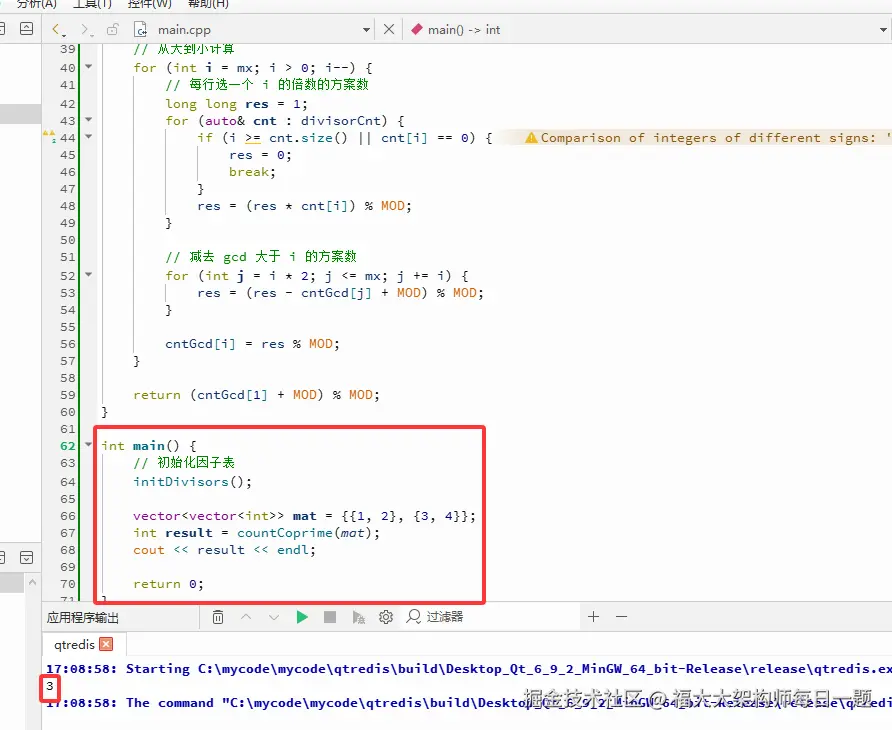Open the 帮助(H) menu
Viewport: 892px width, 730px height.
[208, 4]
